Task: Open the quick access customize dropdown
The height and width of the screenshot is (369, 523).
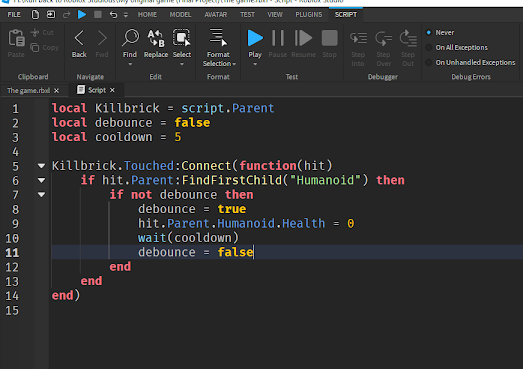Action: click(126, 15)
